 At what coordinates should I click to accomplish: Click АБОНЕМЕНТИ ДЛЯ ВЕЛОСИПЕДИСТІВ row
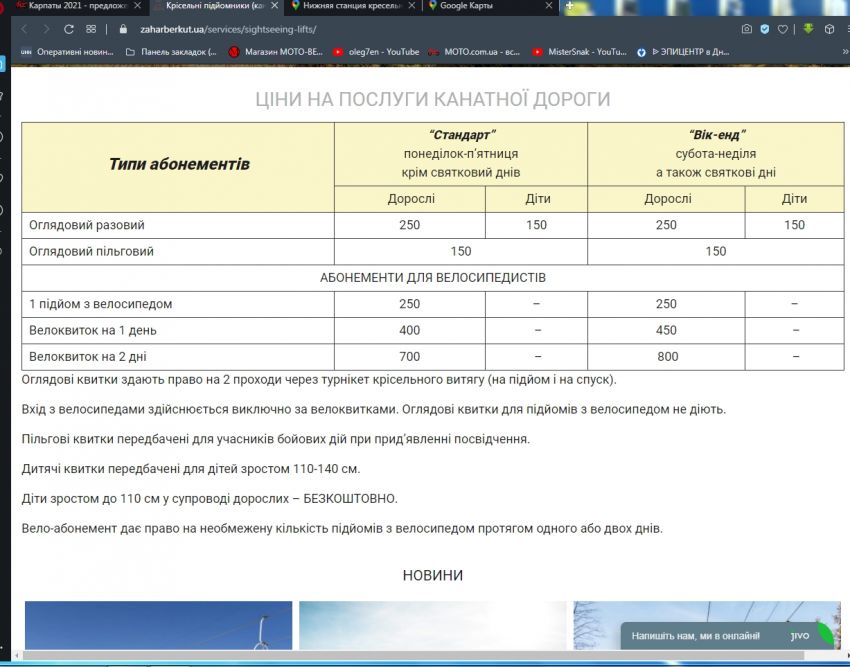433,278
